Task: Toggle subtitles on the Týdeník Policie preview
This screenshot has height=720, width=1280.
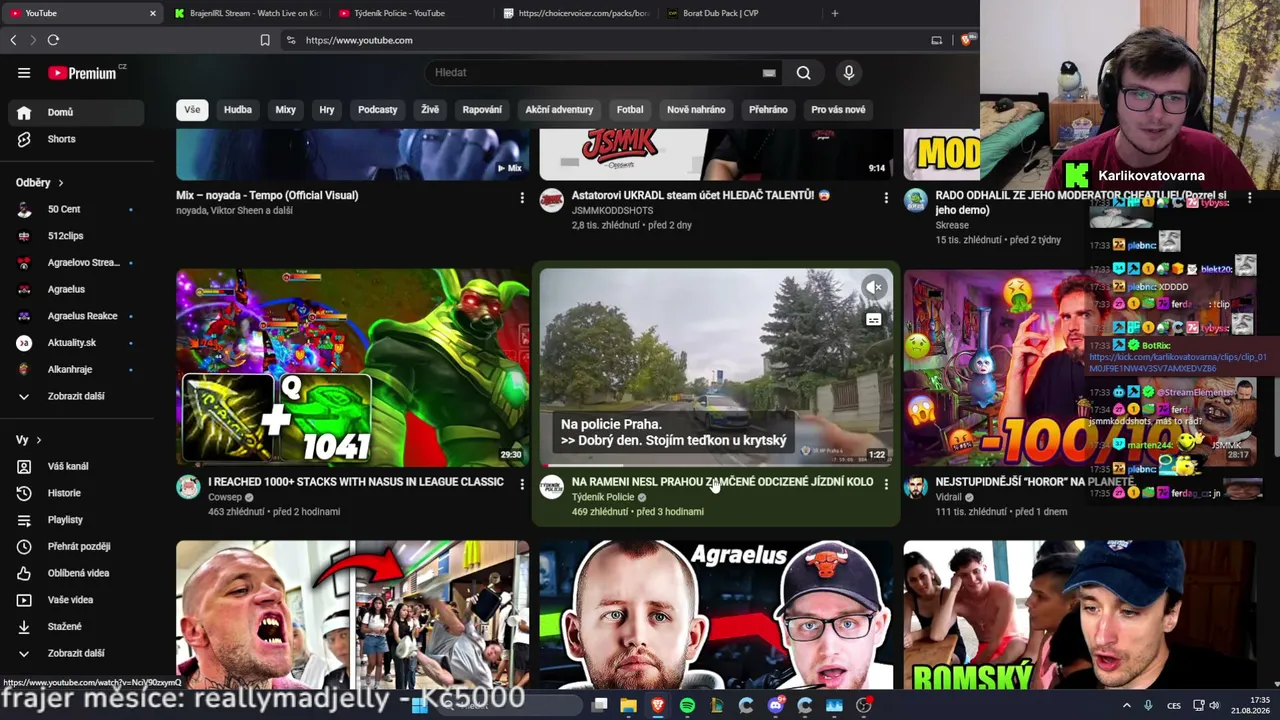Action: (x=874, y=320)
